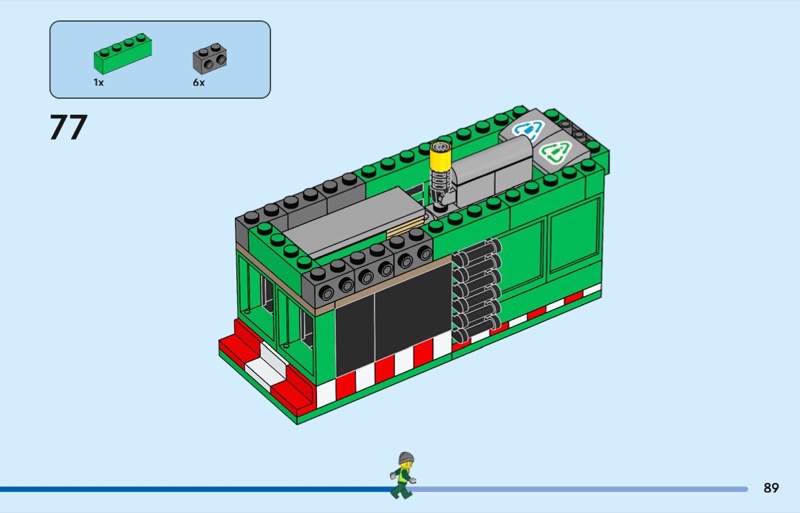Select the stack of black cylinders on the side

tap(477, 291)
